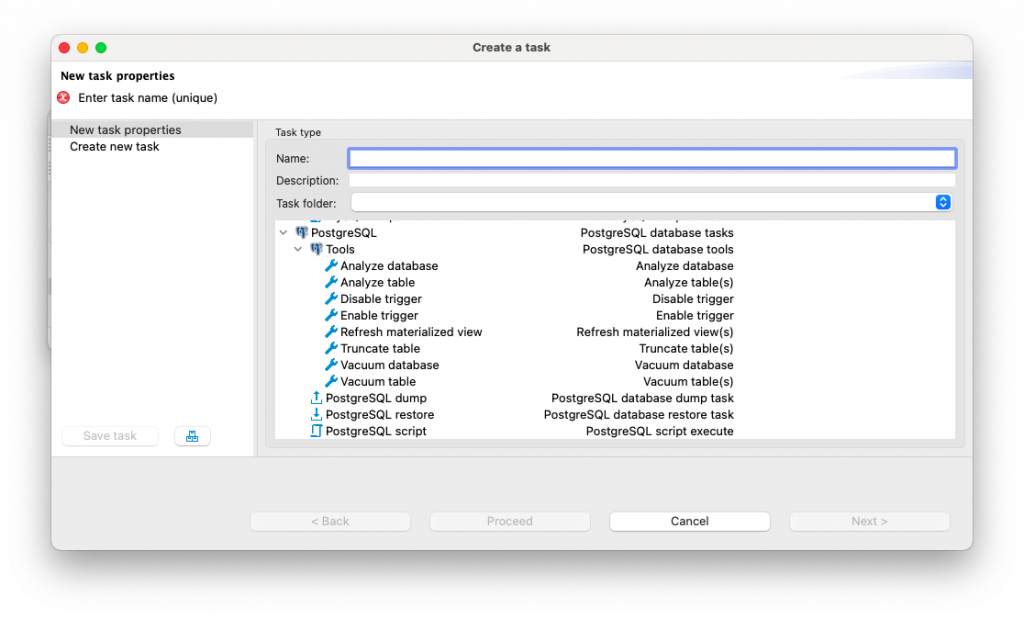Viewport: 1024px width, 618px height.
Task: Open the Task folder dropdown
Action: coord(942,203)
